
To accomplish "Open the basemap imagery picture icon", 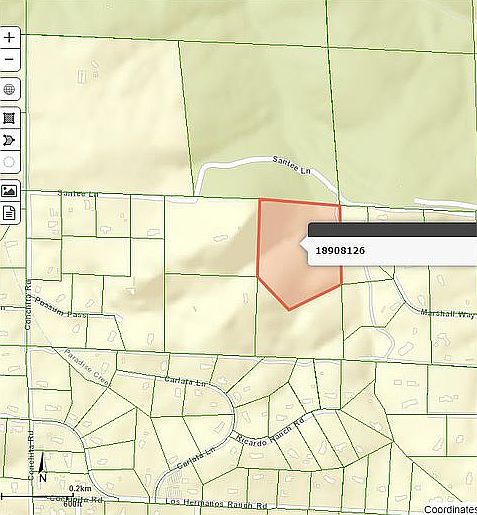I will [x=9, y=191].
